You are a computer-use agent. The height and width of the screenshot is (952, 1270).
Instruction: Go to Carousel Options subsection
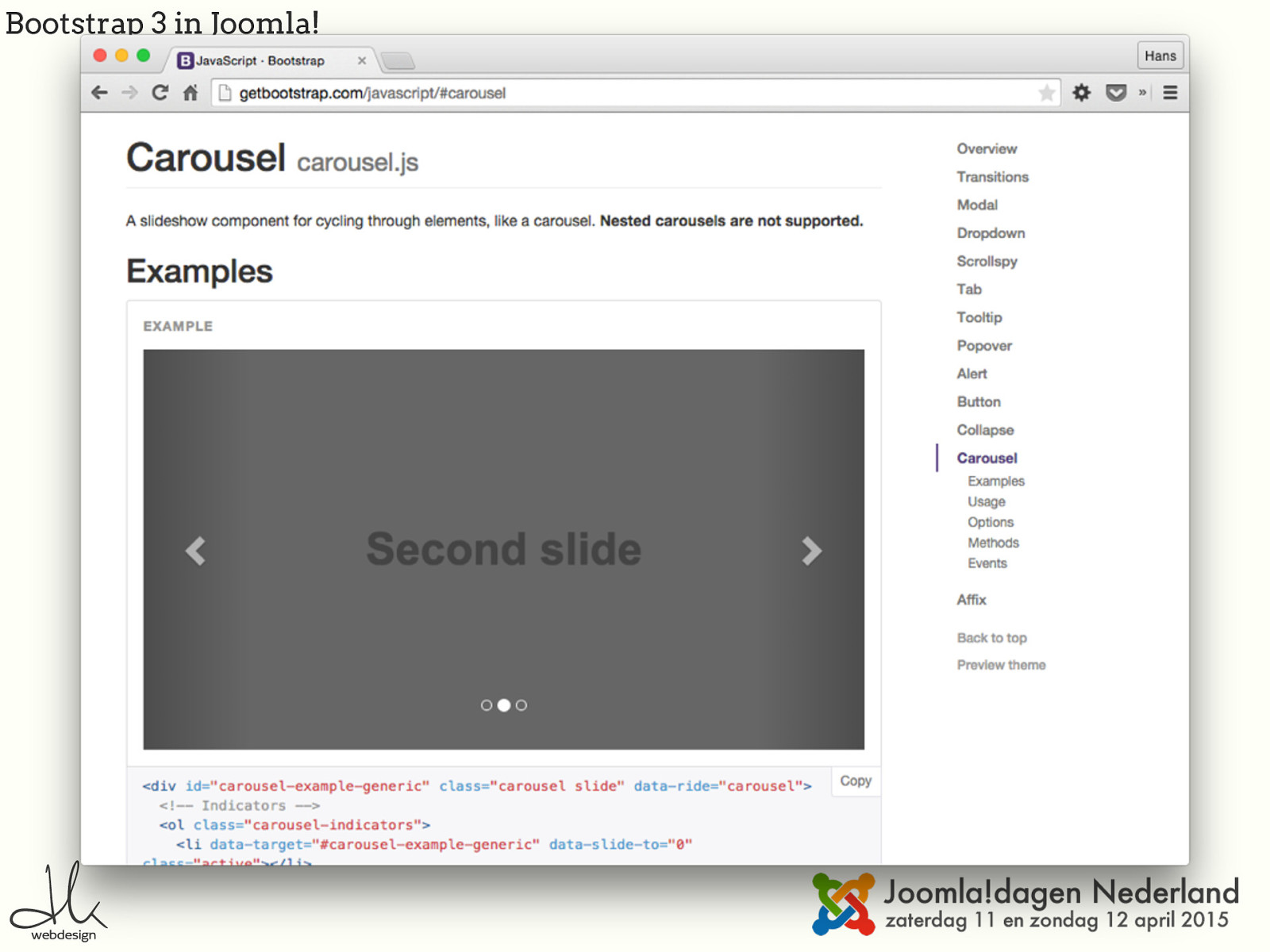991,523
